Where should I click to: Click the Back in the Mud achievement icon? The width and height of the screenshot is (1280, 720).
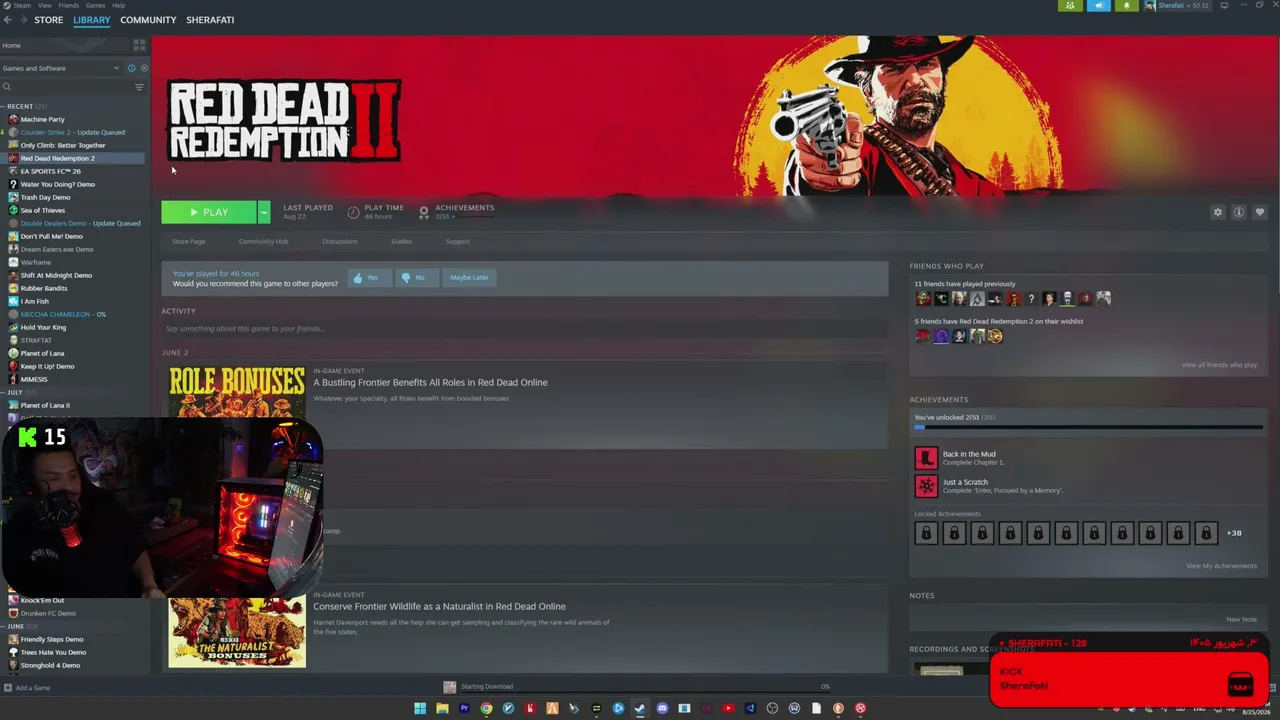click(926, 458)
